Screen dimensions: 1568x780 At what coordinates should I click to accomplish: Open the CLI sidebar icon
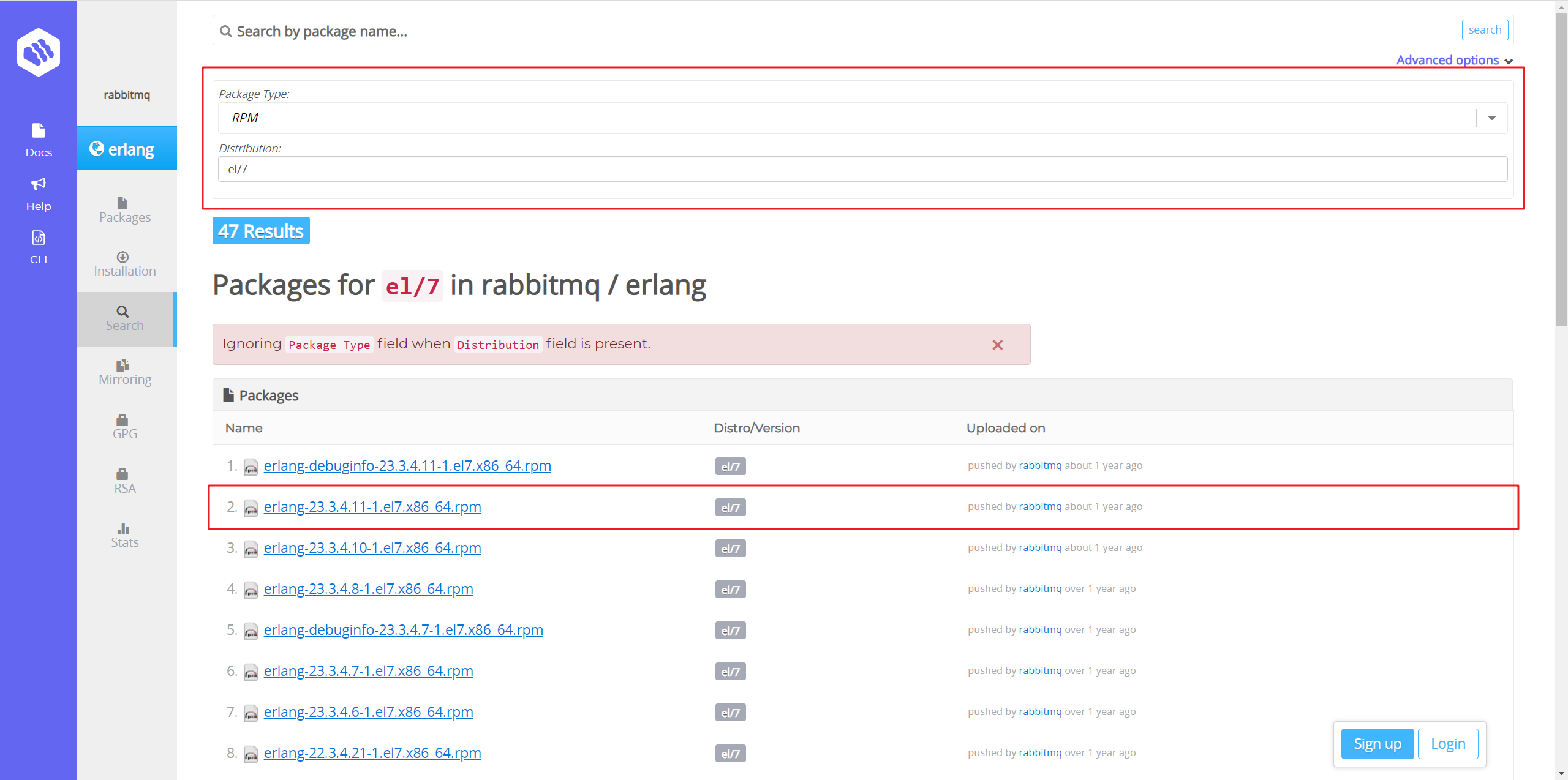pos(39,247)
